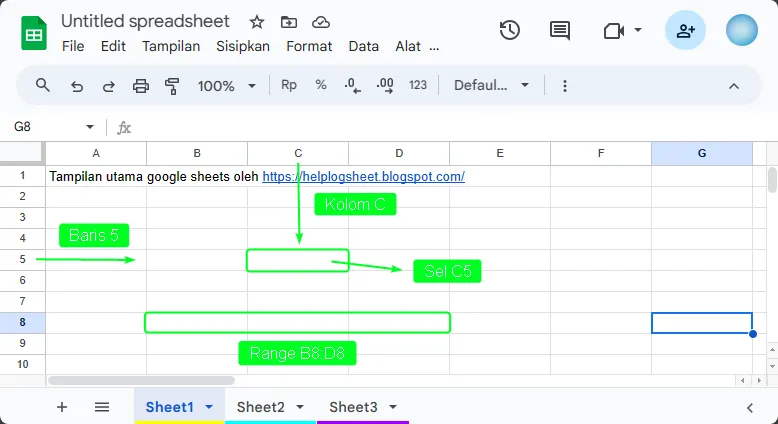Open the zoom 100% dropdown
This screenshot has width=778, height=424.
pos(227,86)
